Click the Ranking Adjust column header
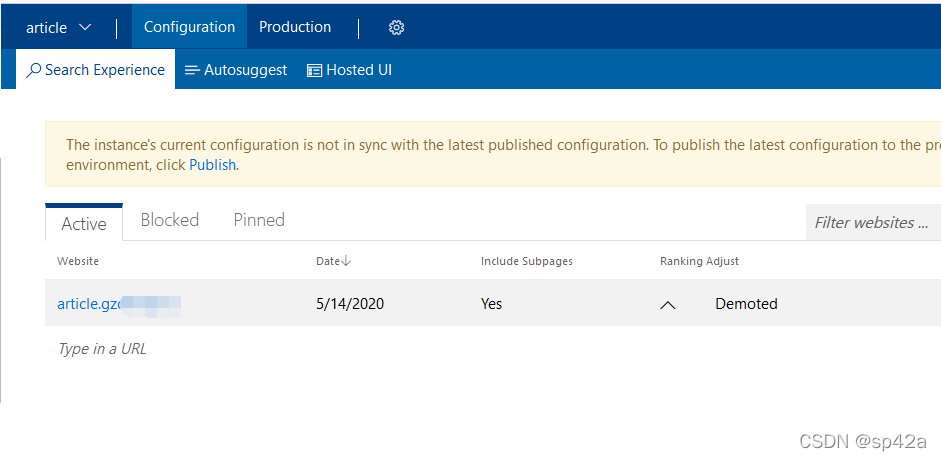Viewport: 941px width, 461px height. coord(699,261)
